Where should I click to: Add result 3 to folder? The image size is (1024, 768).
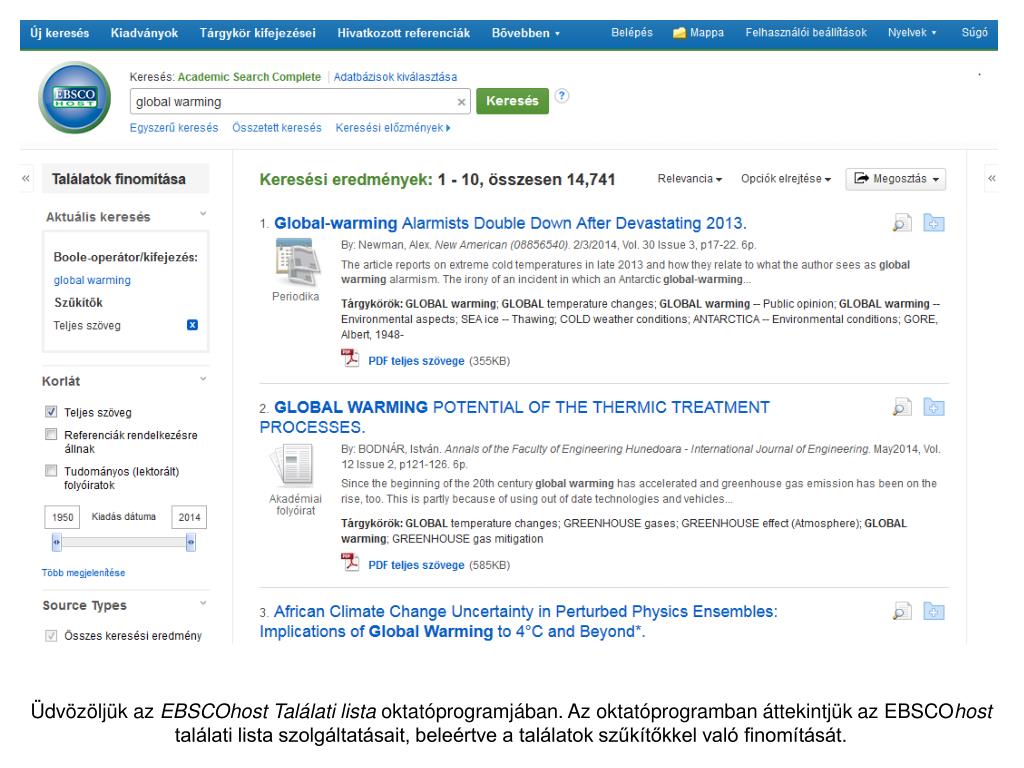[x=934, y=612]
